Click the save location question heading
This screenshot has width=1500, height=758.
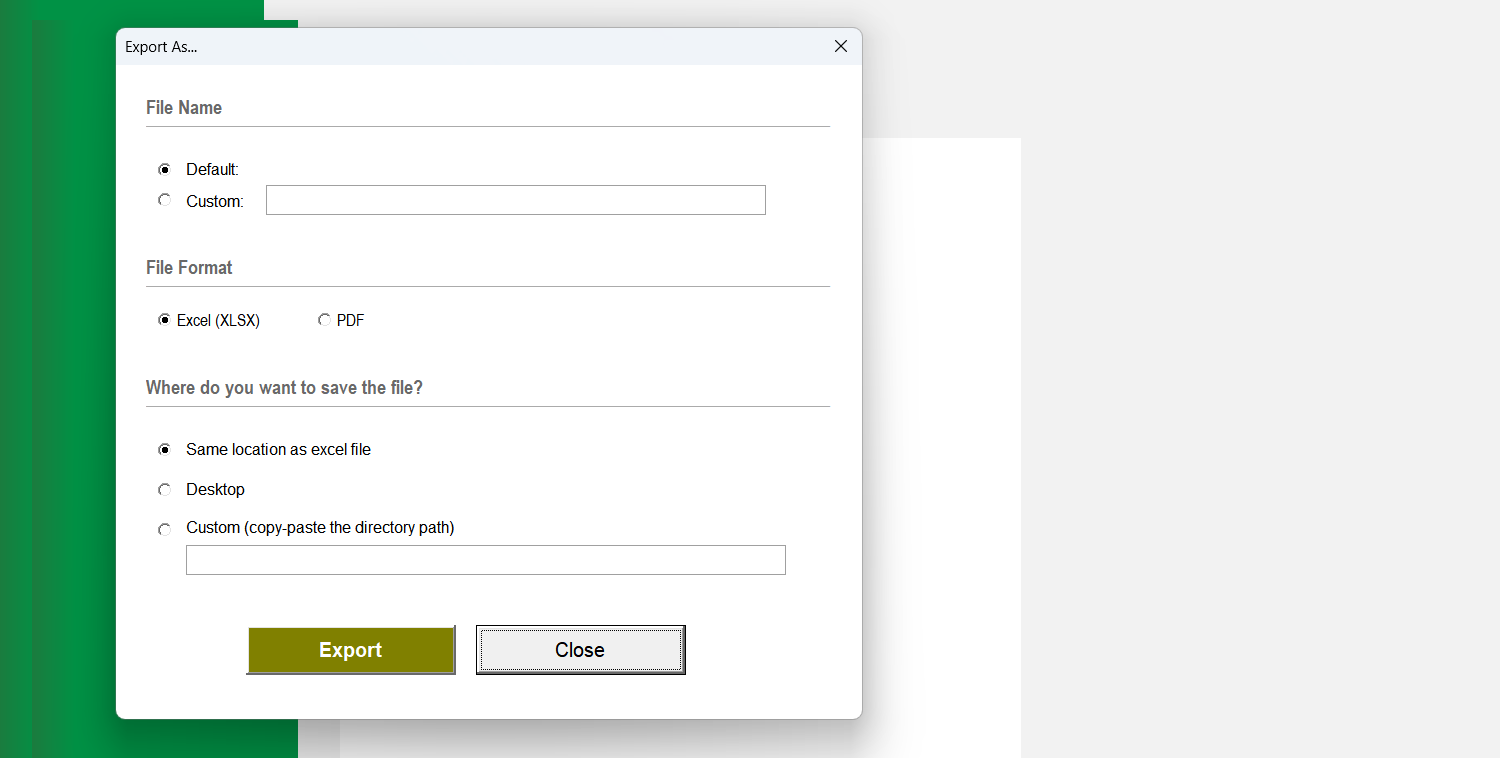click(284, 388)
